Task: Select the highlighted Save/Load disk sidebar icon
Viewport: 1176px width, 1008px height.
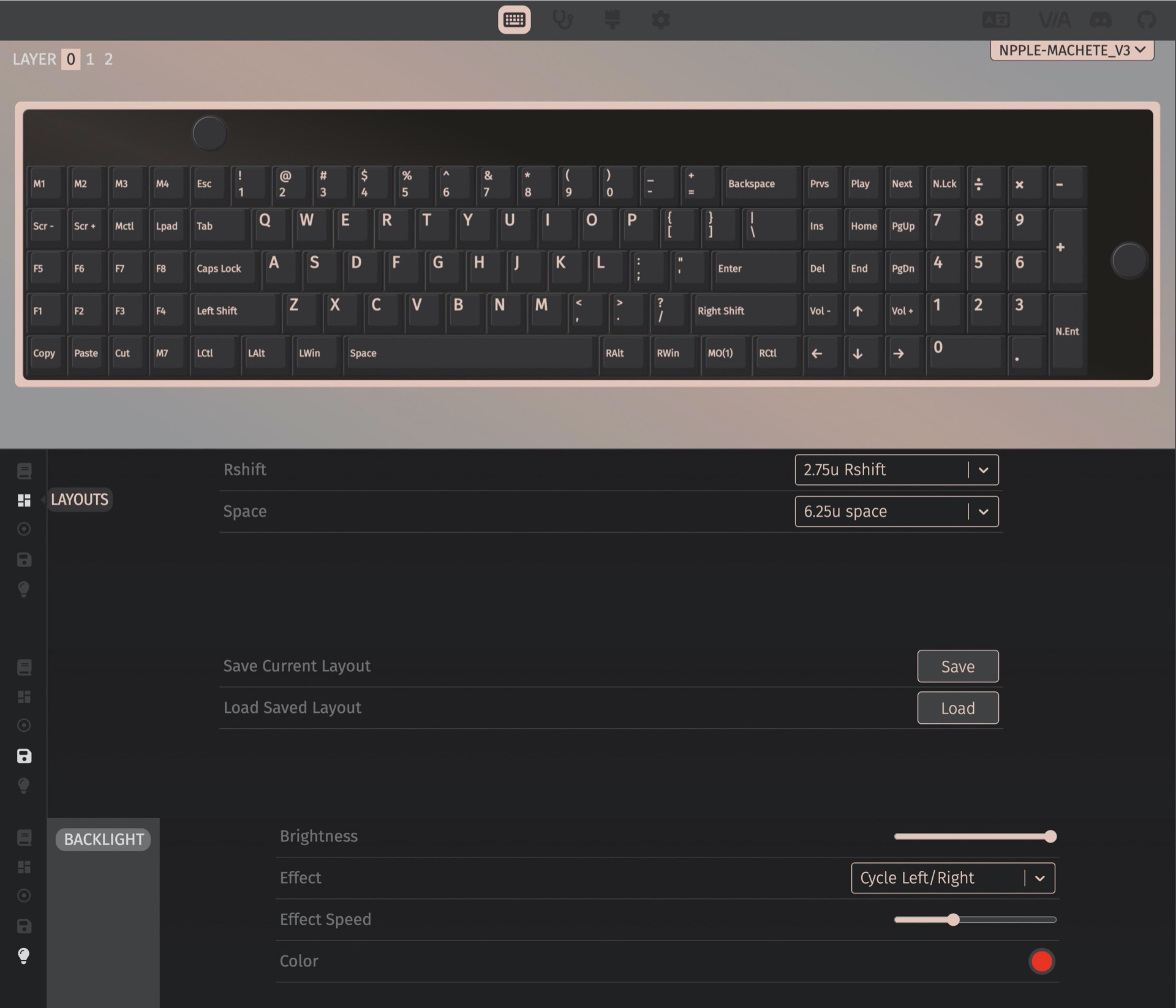Action: [24, 756]
